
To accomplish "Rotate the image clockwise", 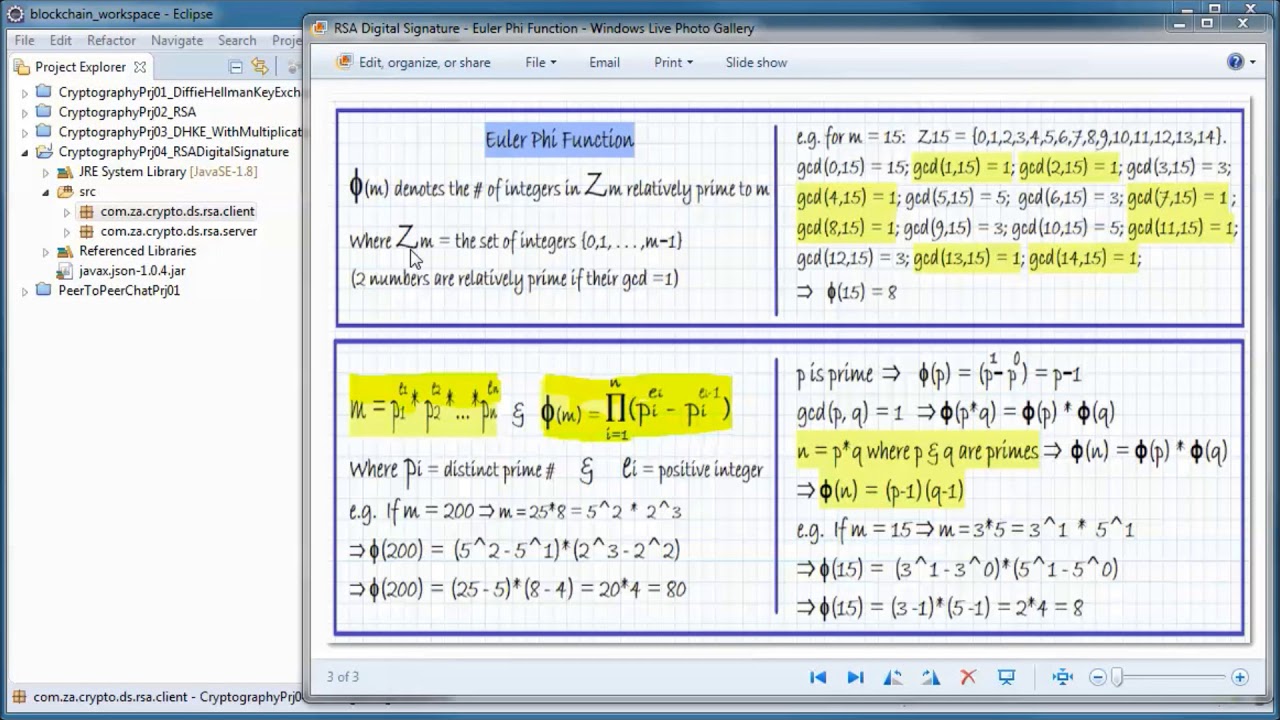I will point(930,677).
